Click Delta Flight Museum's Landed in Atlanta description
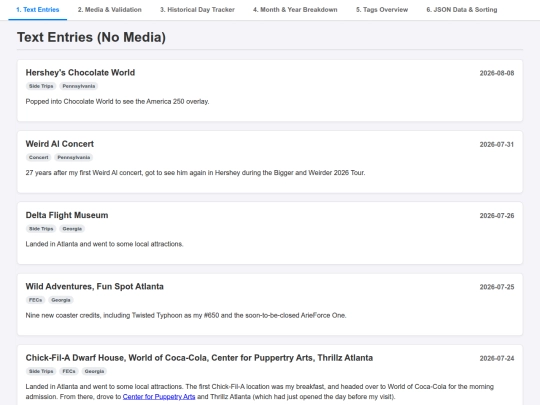Viewport: 540px width, 405px height. pyautogui.click(x=104, y=244)
